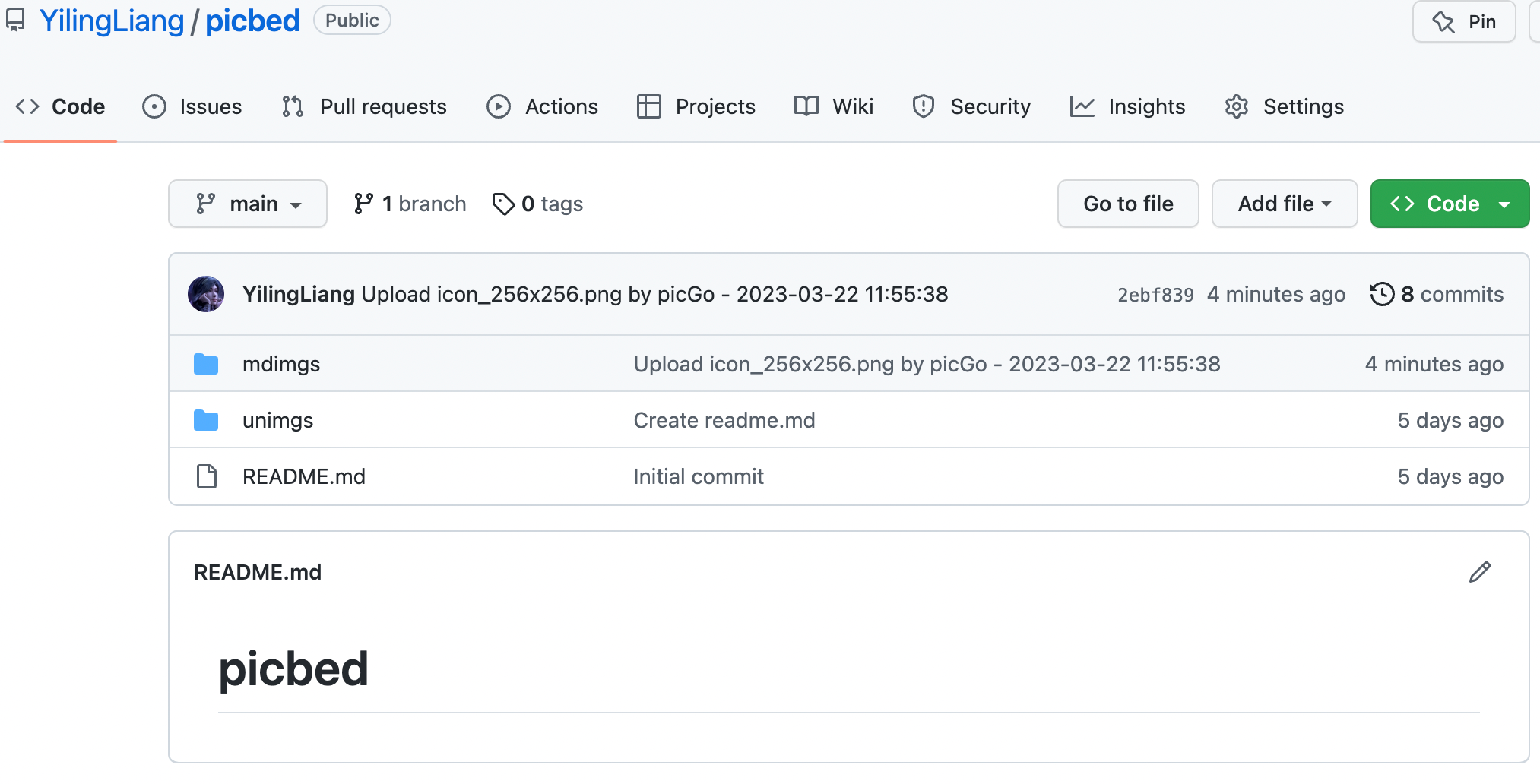
Task: Click the tag icon beside 0 tags
Action: pos(503,204)
